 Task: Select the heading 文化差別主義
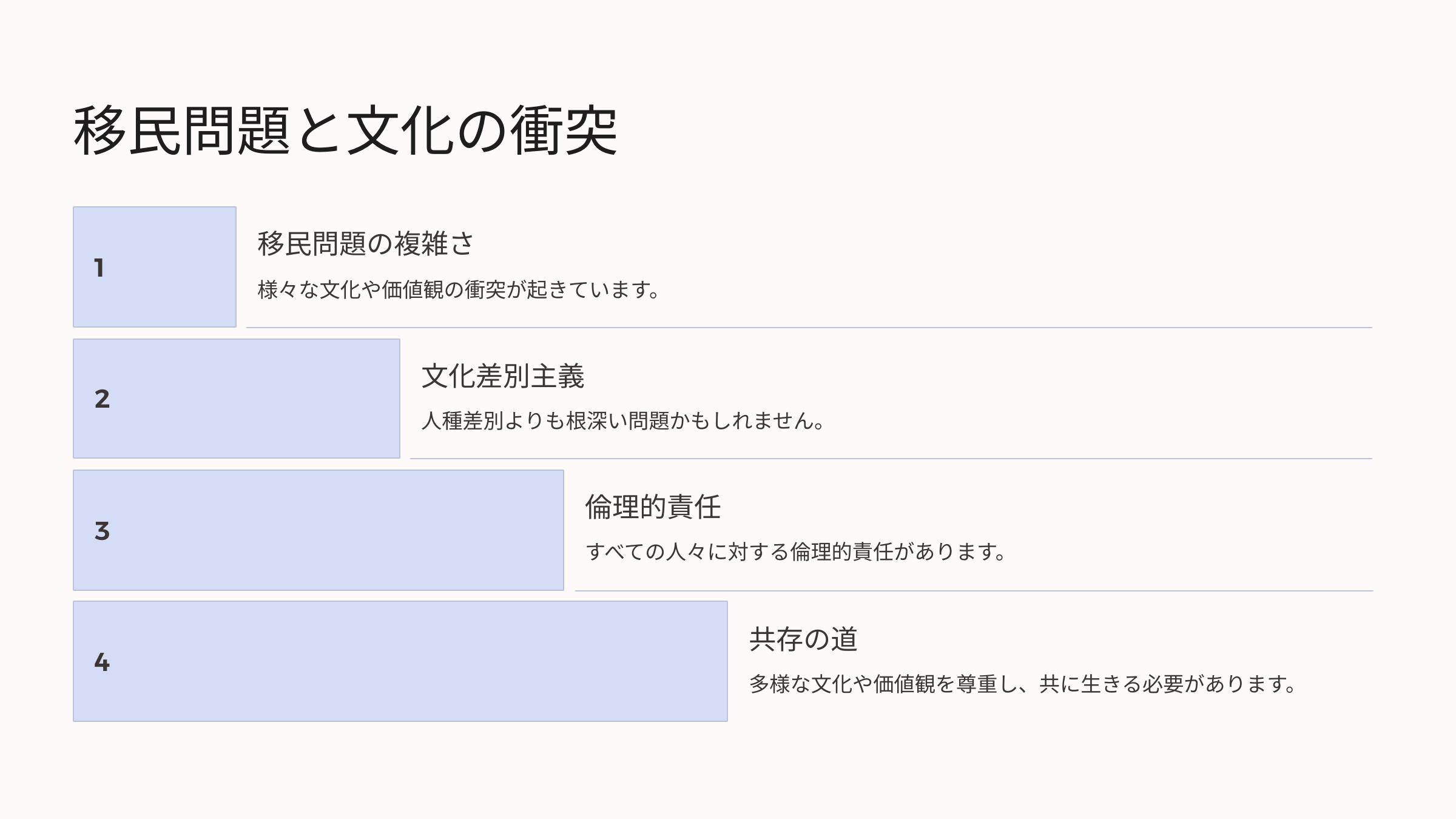click(x=502, y=376)
